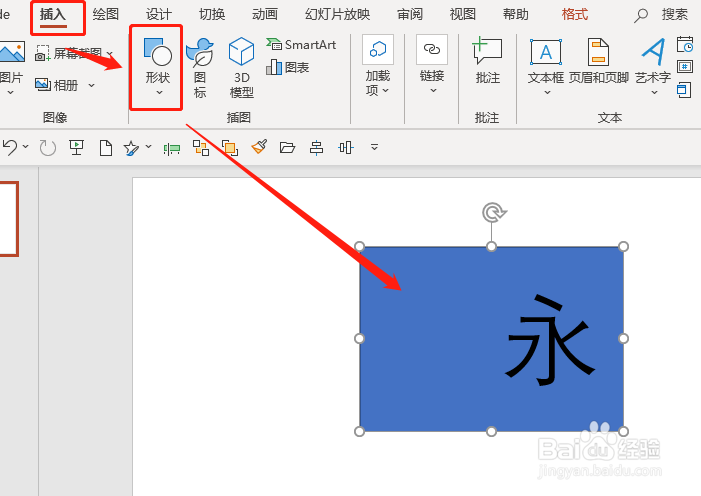Insert an icon with 图标 button
This screenshot has height=496, width=701.
tap(200, 68)
